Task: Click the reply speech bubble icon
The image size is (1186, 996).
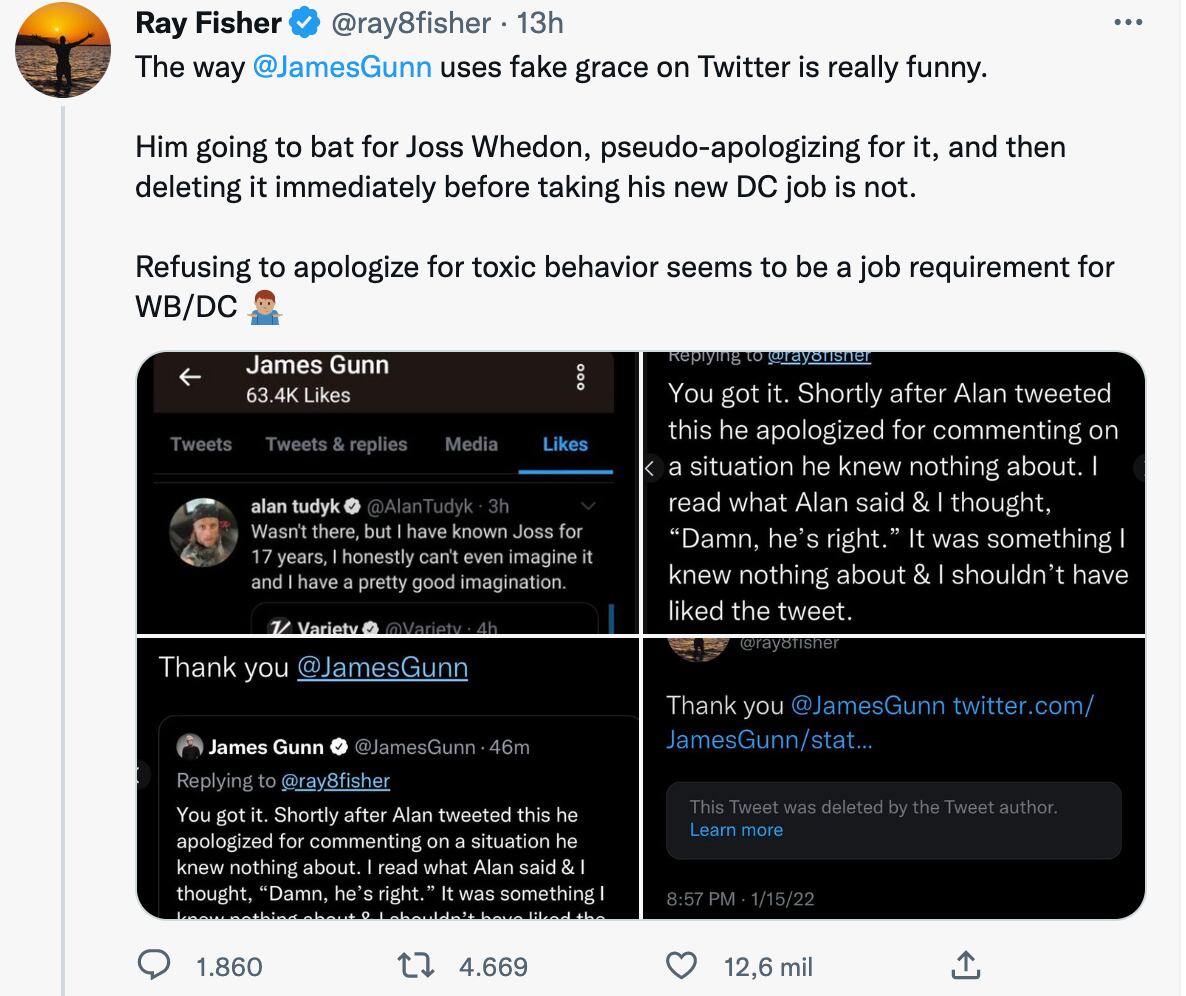Action: coord(154,964)
